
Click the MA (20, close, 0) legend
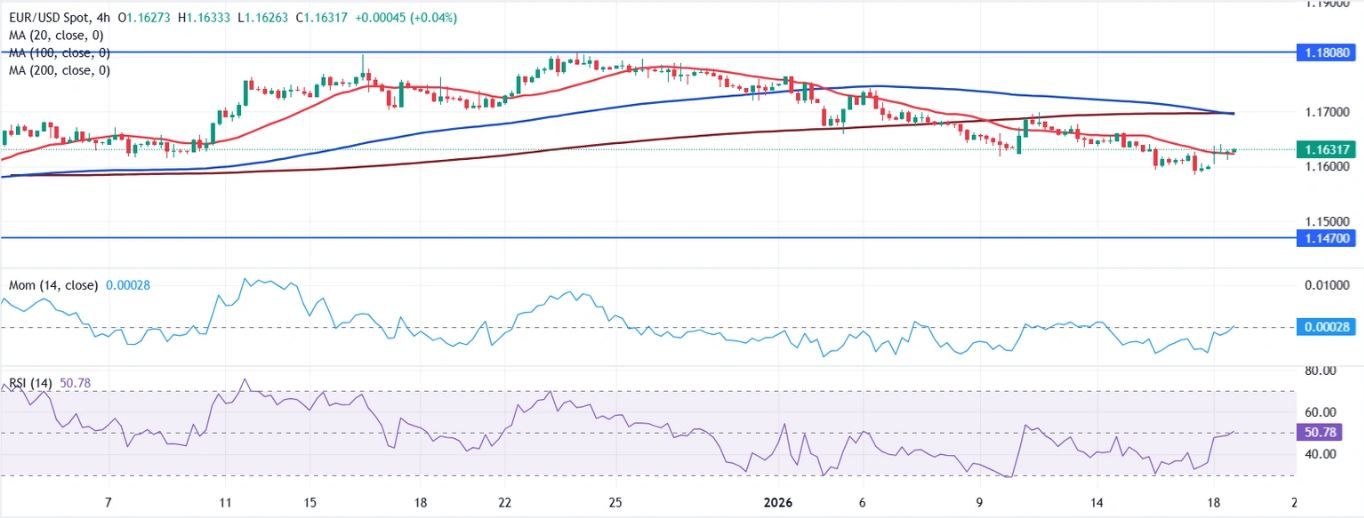[59, 35]
